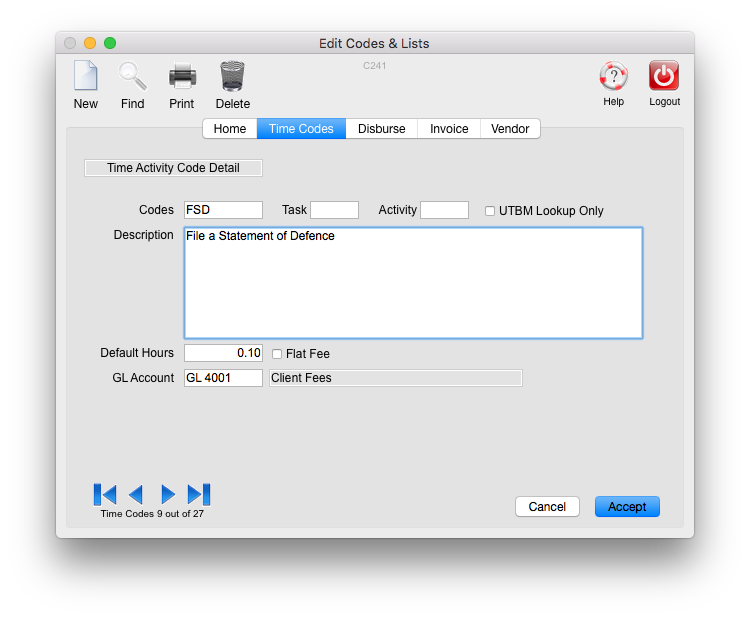Click the Print printer icon
Screen dimensions: 750x618
click(x=182, y=77)
